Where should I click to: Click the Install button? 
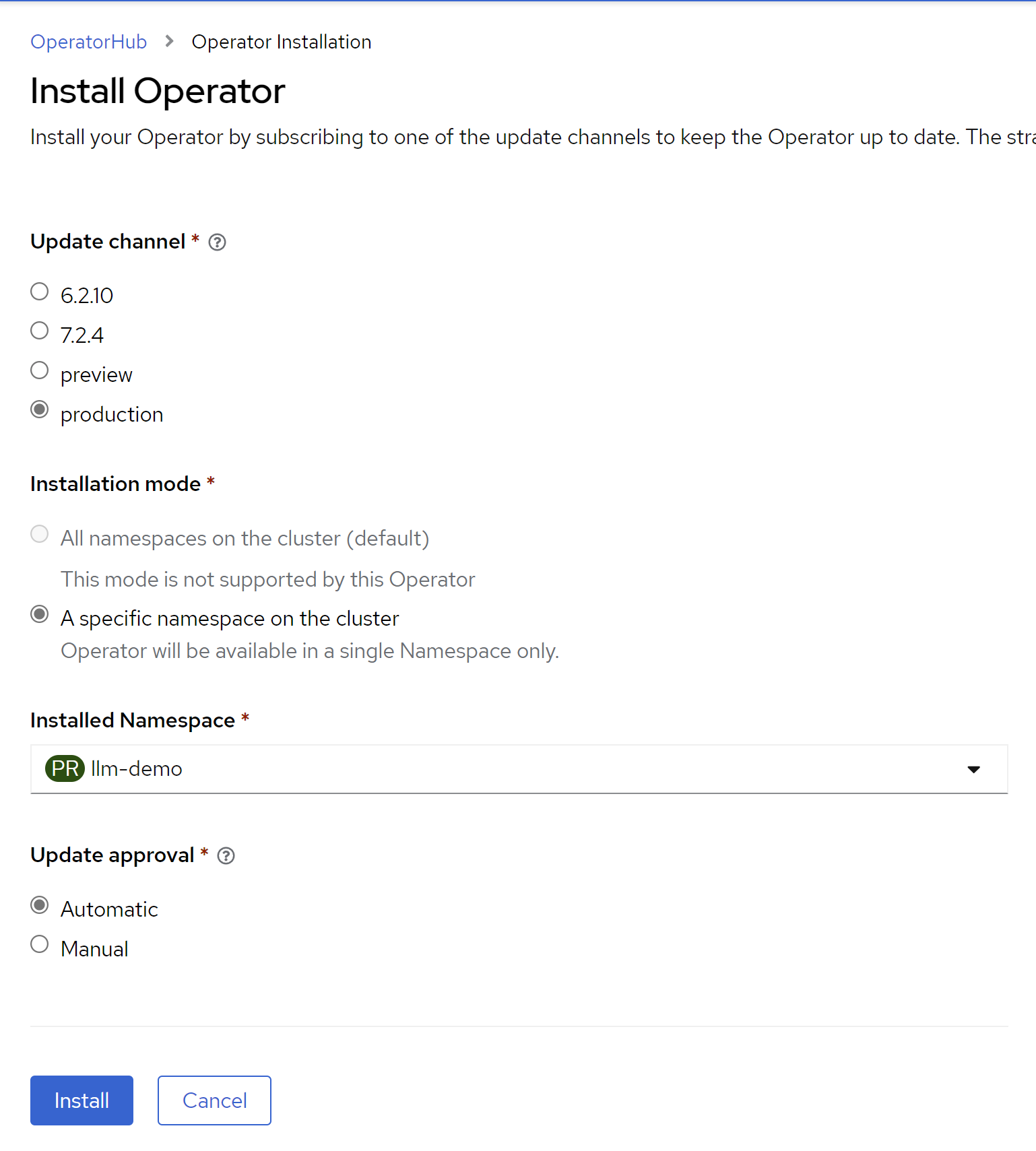click(x=82, y=1100)
